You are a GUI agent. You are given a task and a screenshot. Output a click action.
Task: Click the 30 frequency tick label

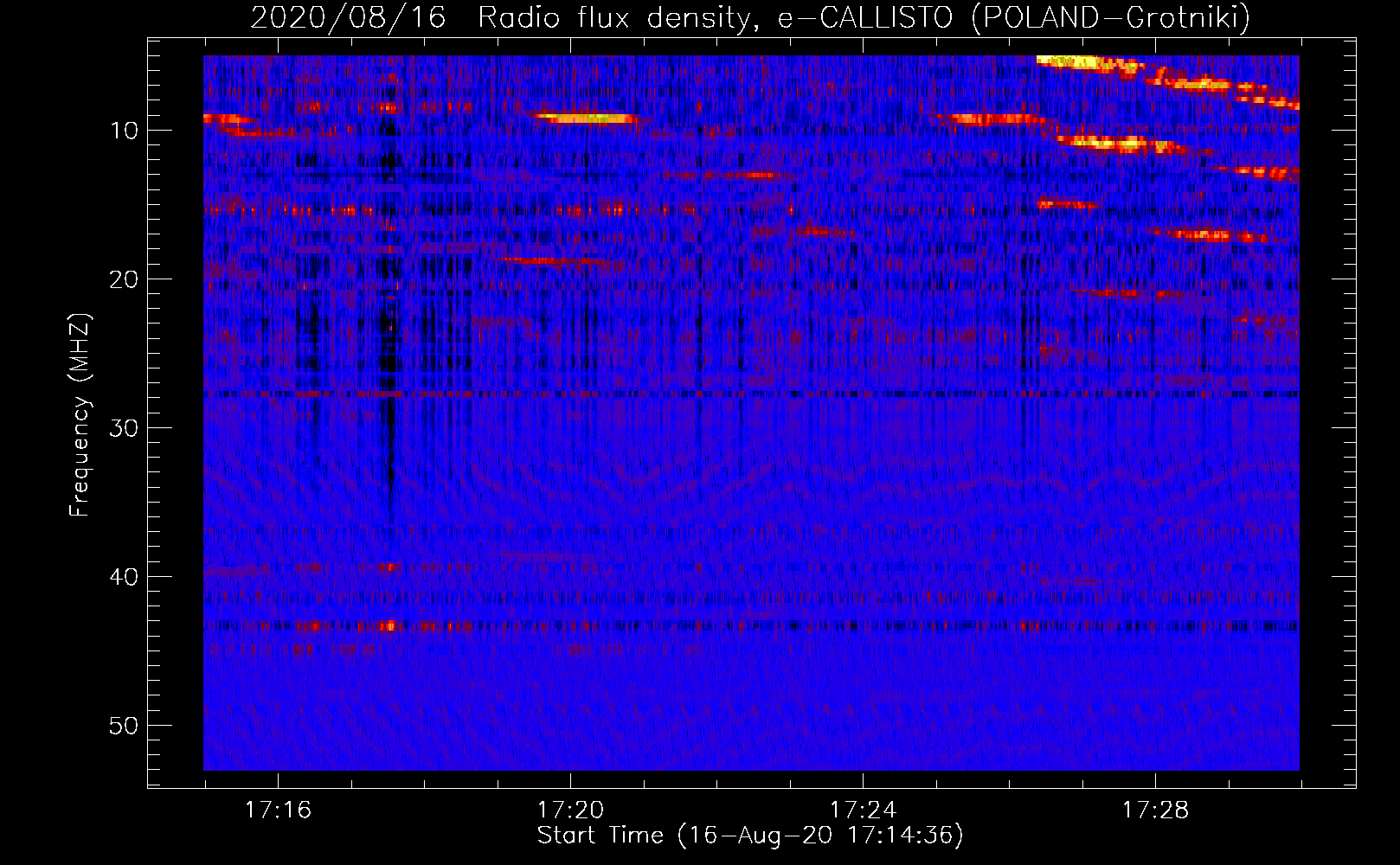[x=125, y=428]
